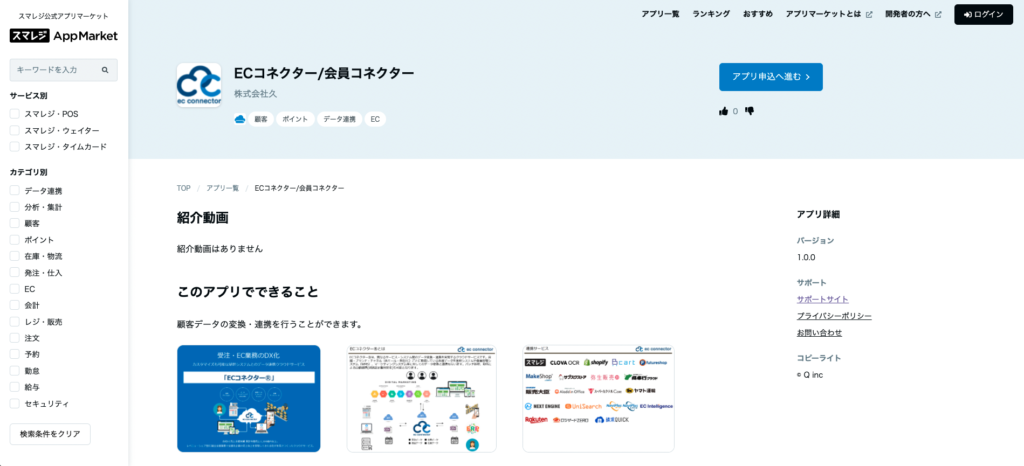The image size is (1024, 466).
Task: Check the セキュリティ checkbox
Action: click(14, 403)
